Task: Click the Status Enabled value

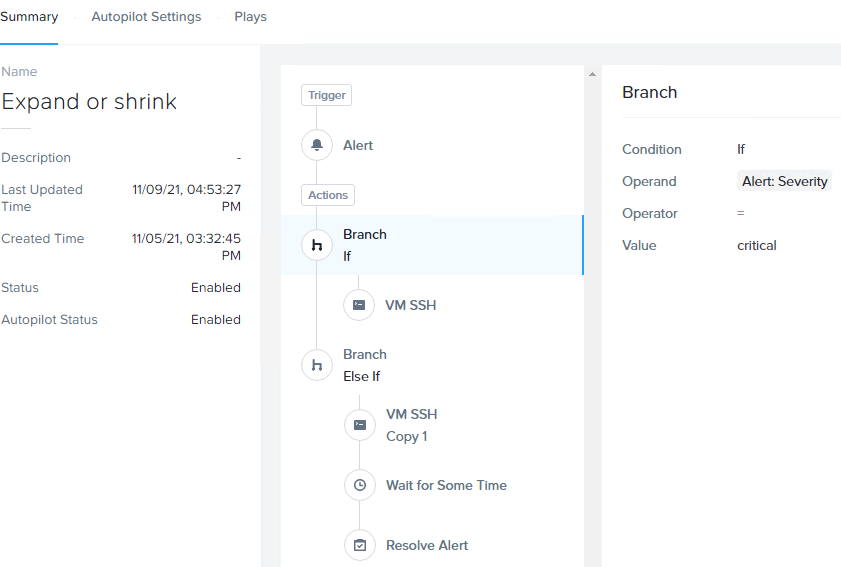Action: tap(216, 288)
